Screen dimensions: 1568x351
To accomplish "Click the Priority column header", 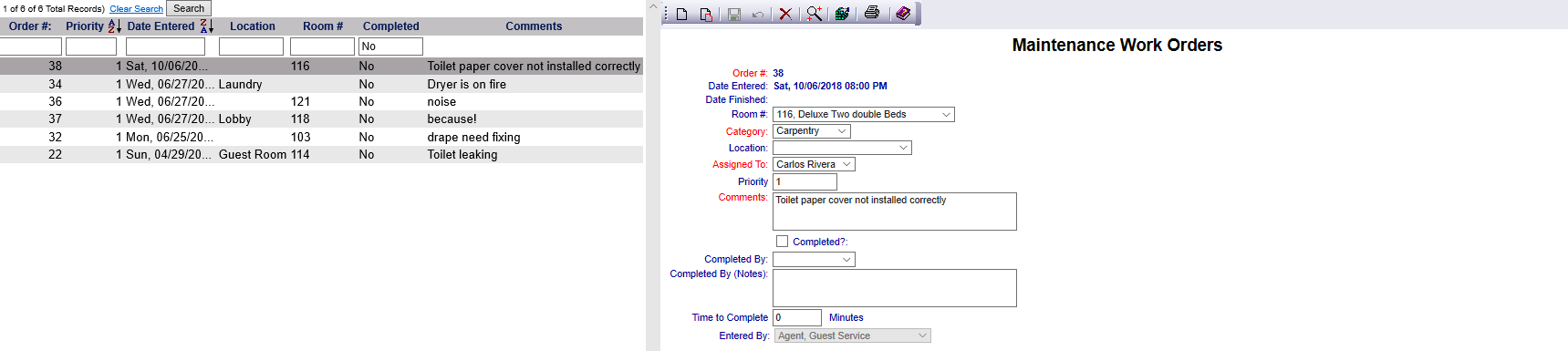I will (x=85, y=26).
